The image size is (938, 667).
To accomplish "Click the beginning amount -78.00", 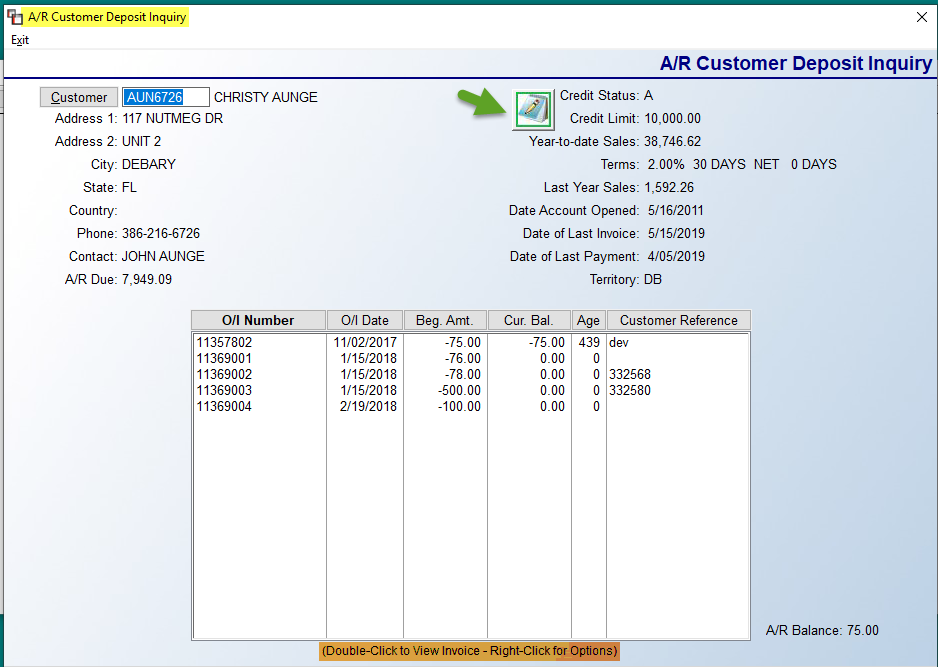I will pos(462,374).
